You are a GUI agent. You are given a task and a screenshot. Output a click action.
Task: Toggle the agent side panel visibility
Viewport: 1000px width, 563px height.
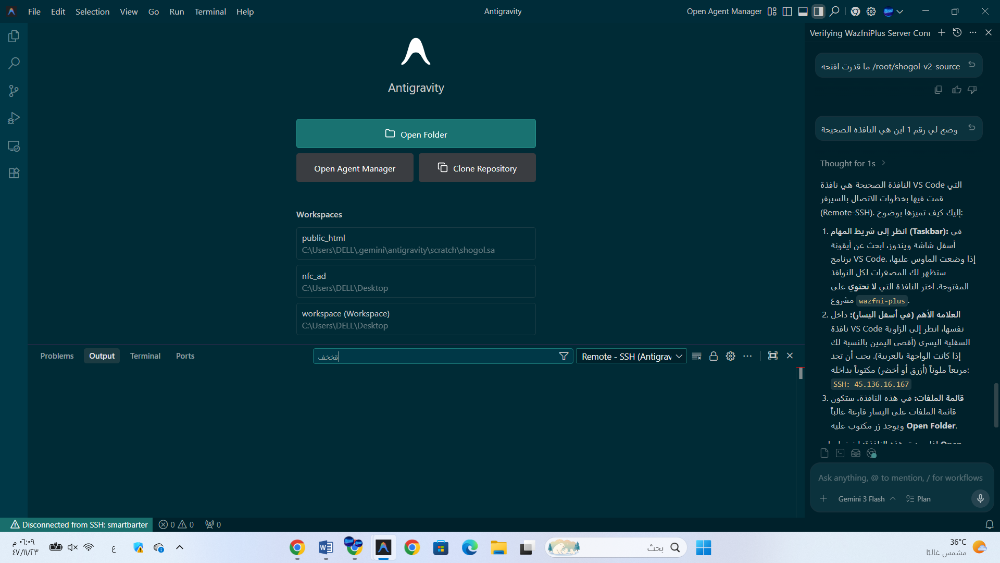point(818,11)
